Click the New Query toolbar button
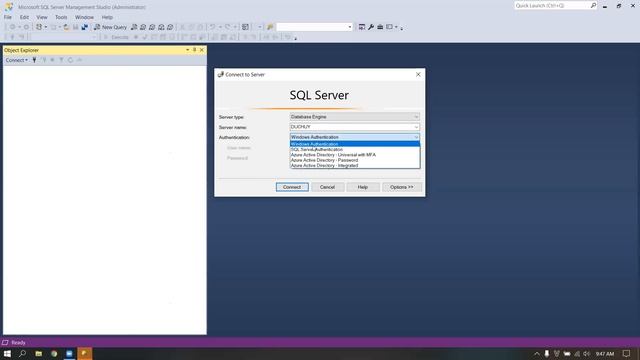 click(x=110, y=27)
